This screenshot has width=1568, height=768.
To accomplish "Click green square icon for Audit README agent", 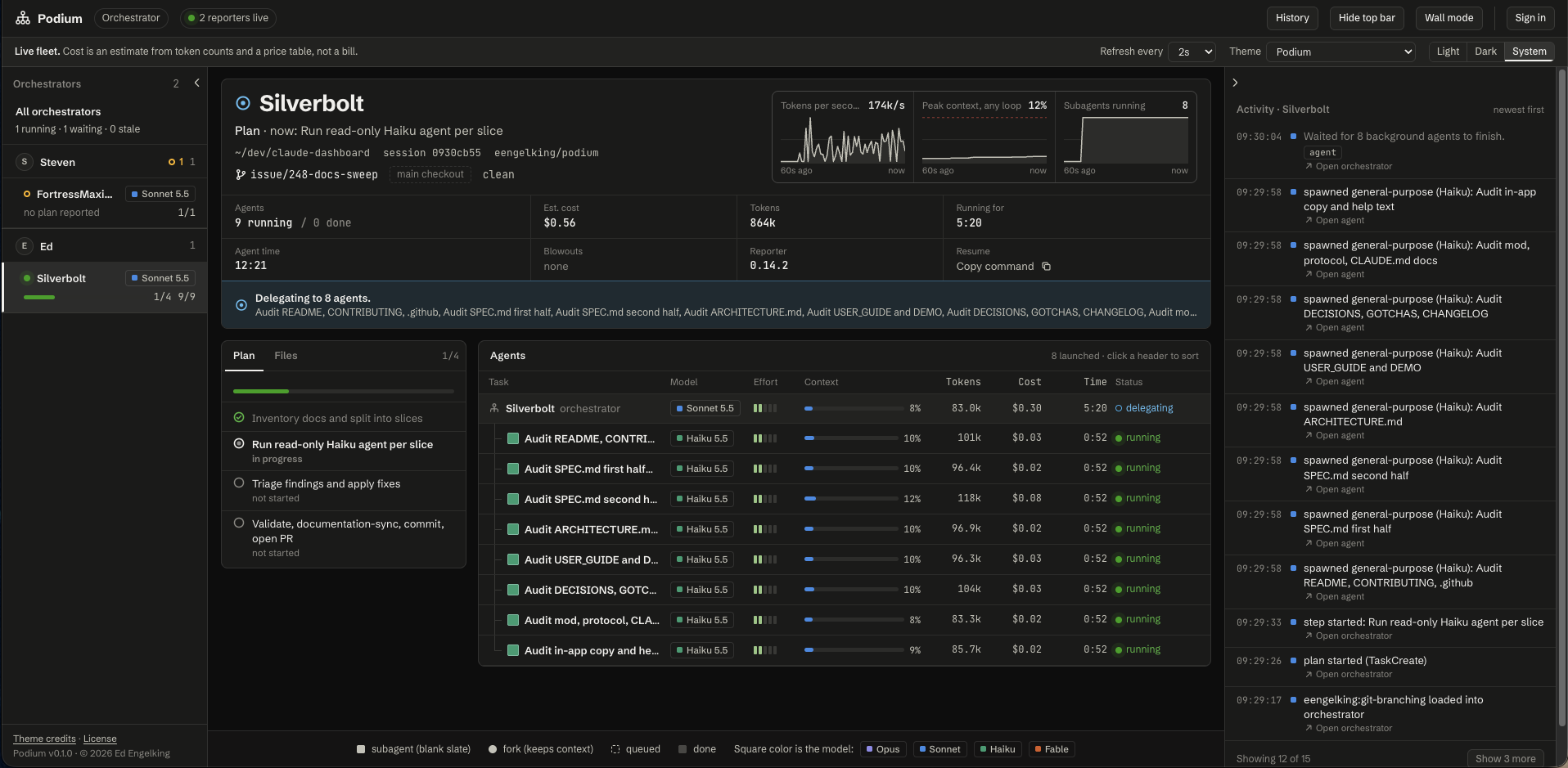I will click(513, 438).
